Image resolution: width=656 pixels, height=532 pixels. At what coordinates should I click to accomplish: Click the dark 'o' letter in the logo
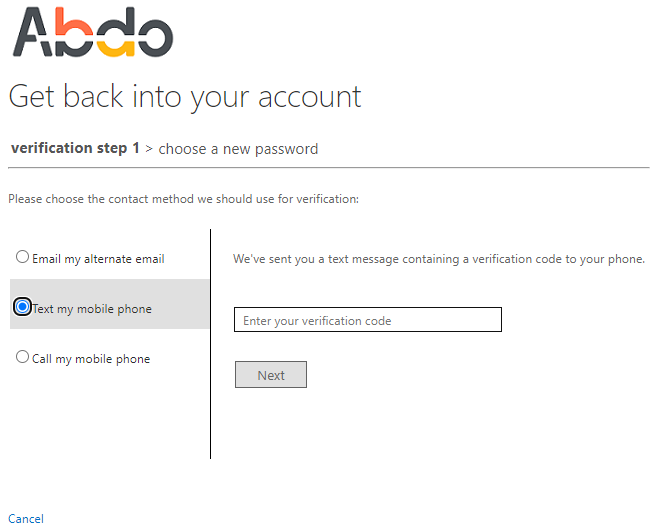(x=155, y=37)
